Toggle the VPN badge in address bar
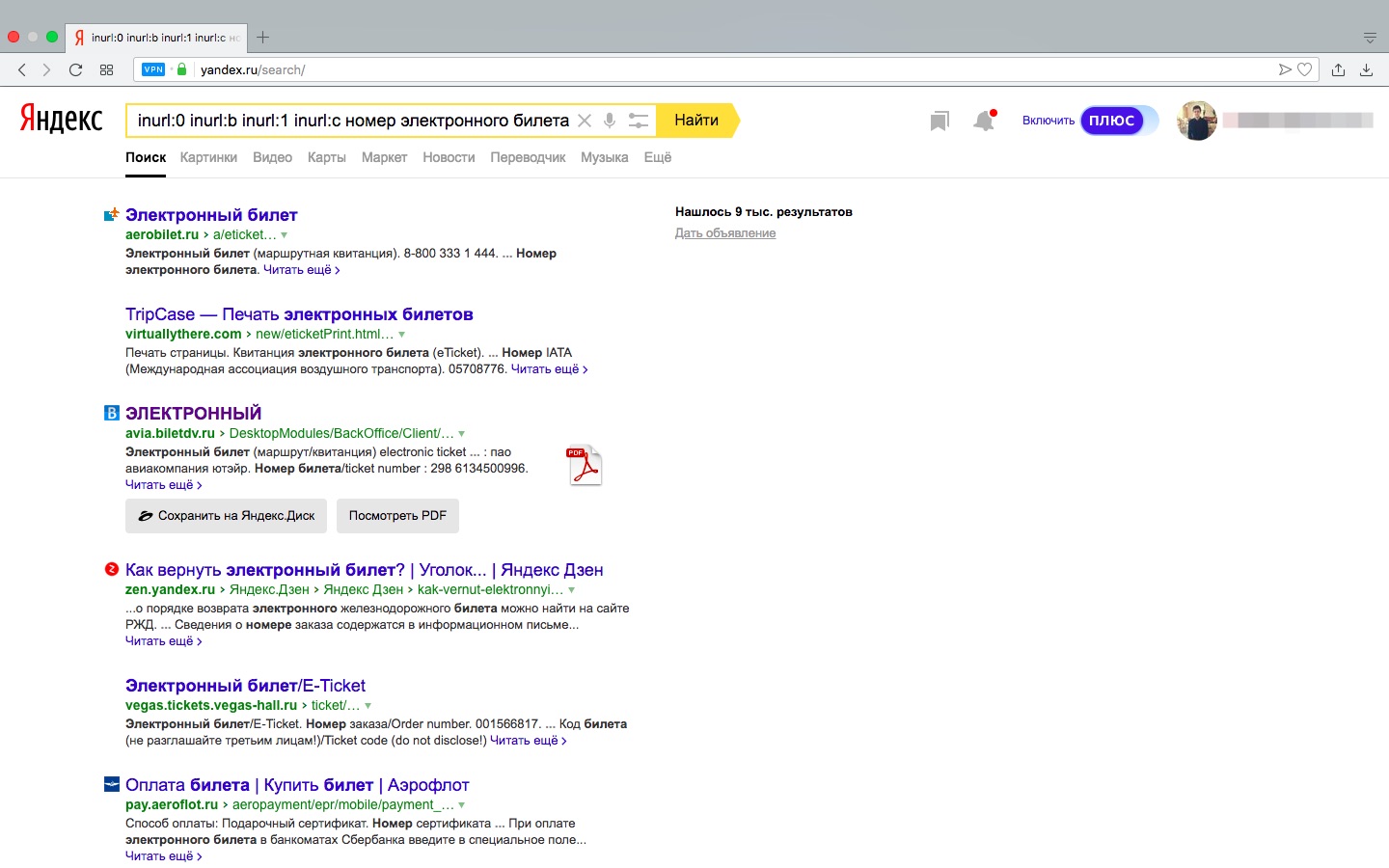 tap(153, 69)
